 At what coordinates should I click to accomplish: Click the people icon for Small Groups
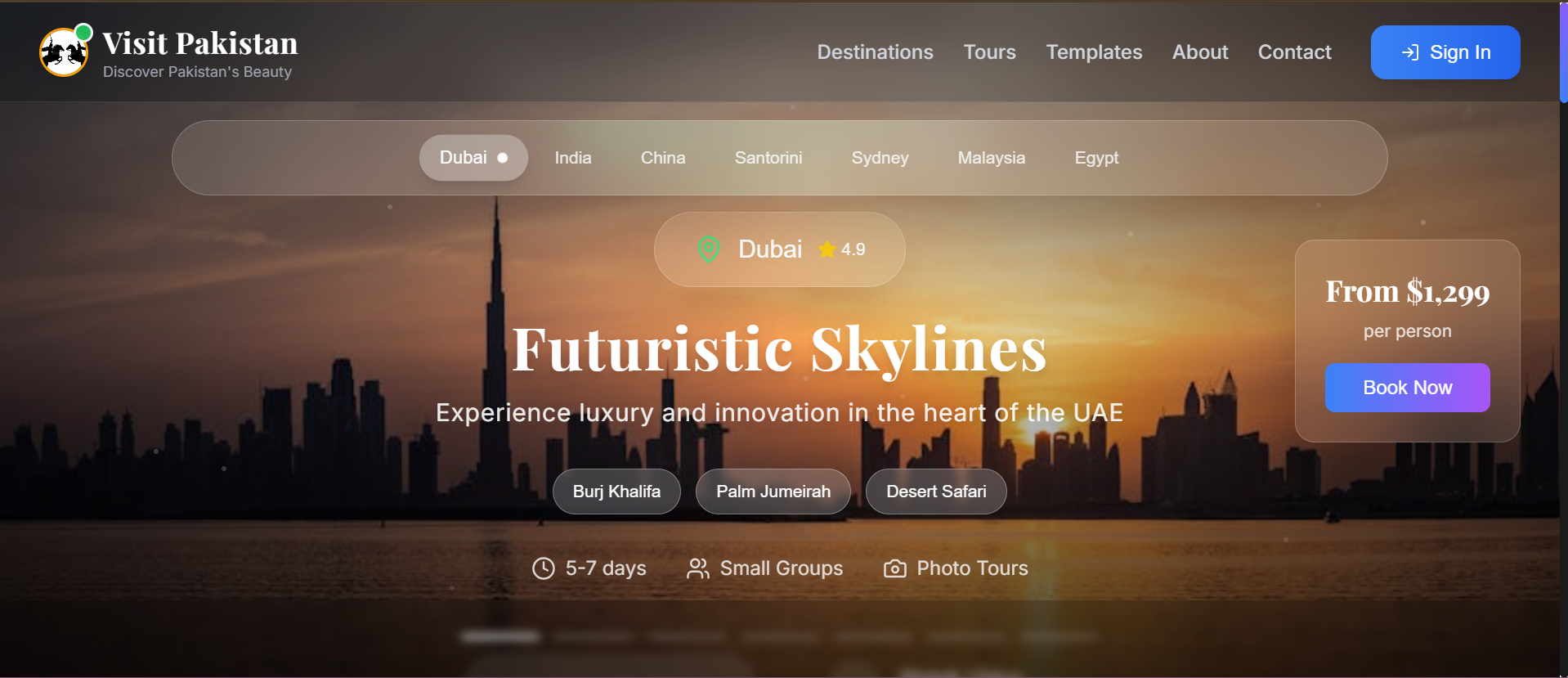click(x=698, y=568)
